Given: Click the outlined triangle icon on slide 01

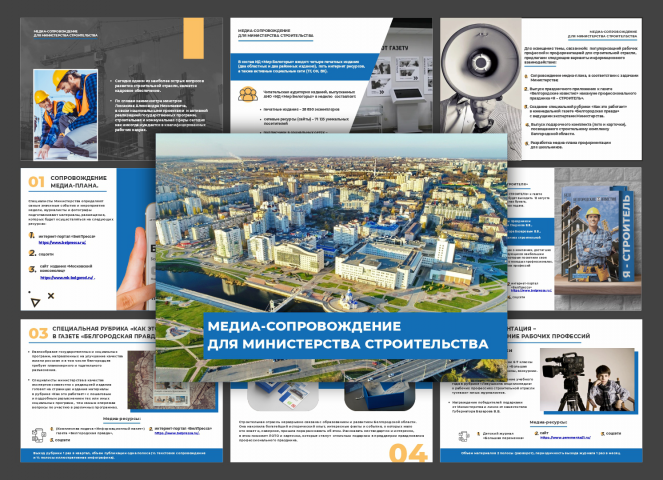Looking at the screenshot, I should pos(36,302).
